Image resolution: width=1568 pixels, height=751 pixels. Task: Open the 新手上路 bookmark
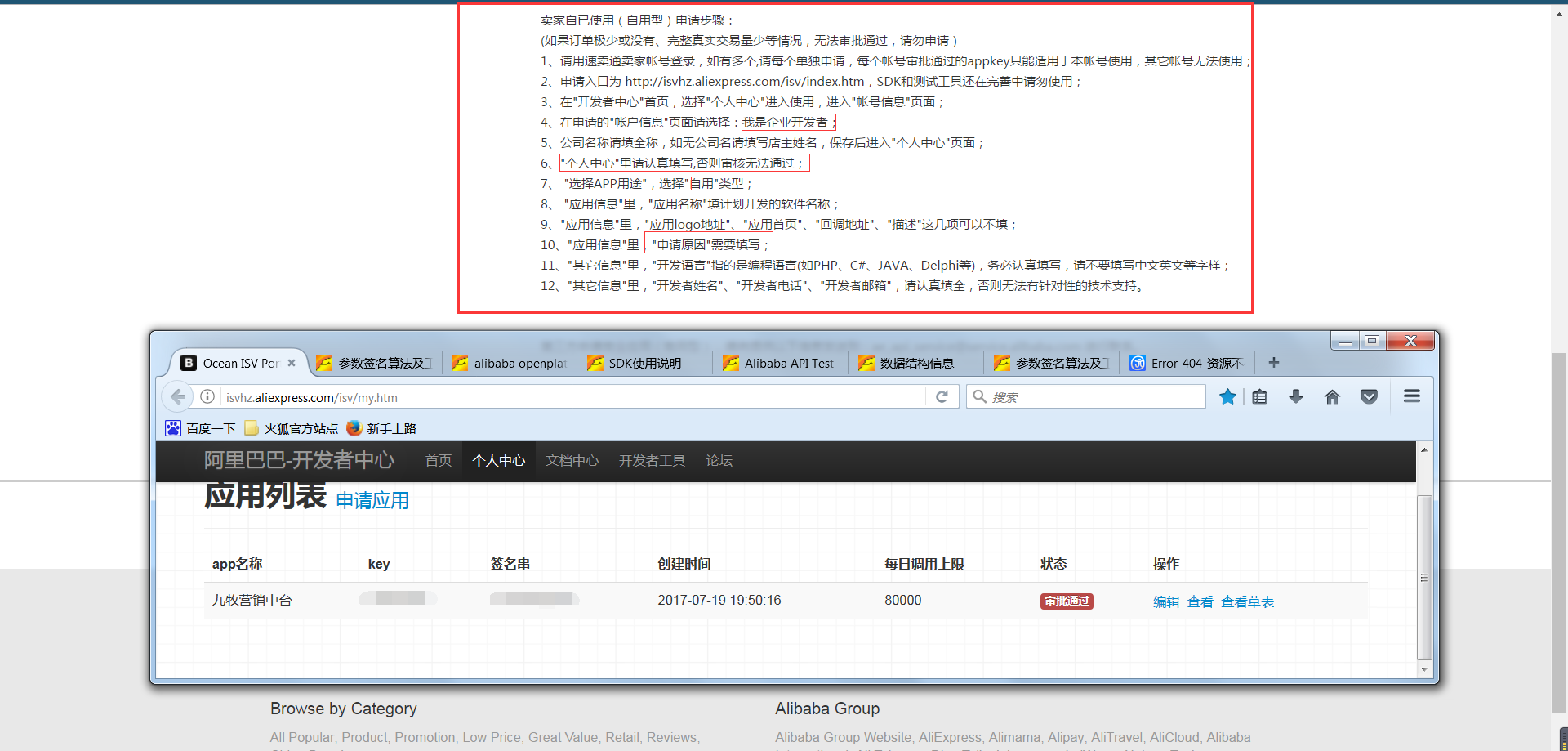click(x=381, y=428)
